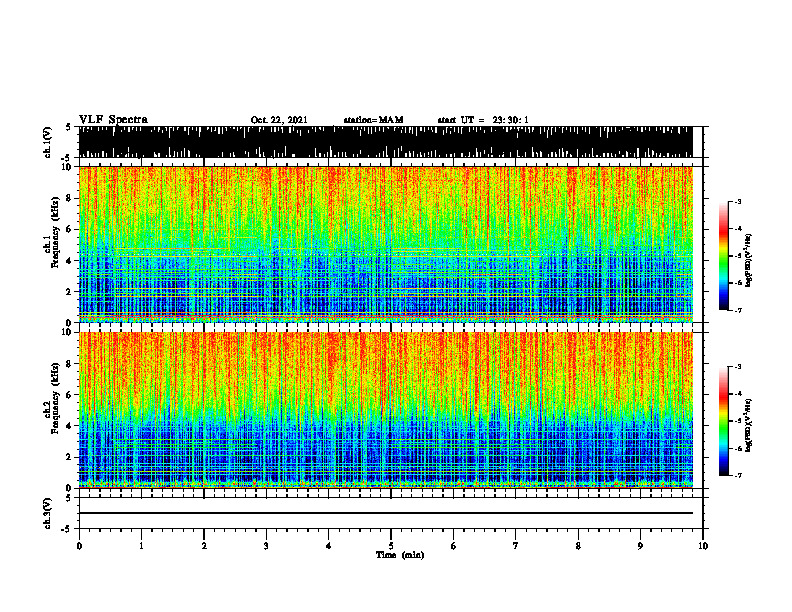Click the "-7" tick on ch.1 colorbar
Screen dimensions: 792x612
tap(738, 310)
